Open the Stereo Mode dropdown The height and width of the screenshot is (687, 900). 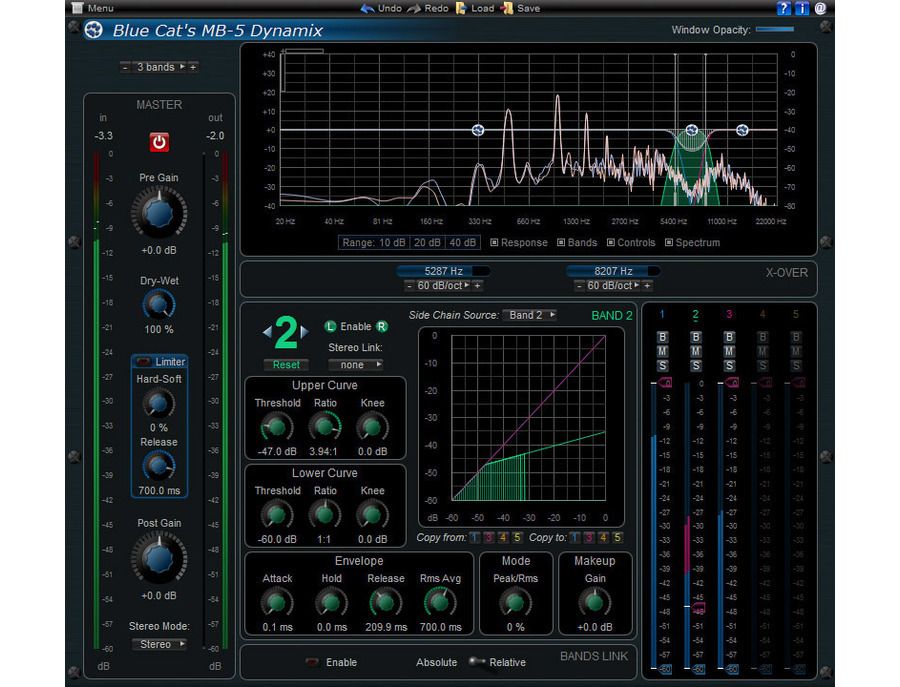pos(159,644)
